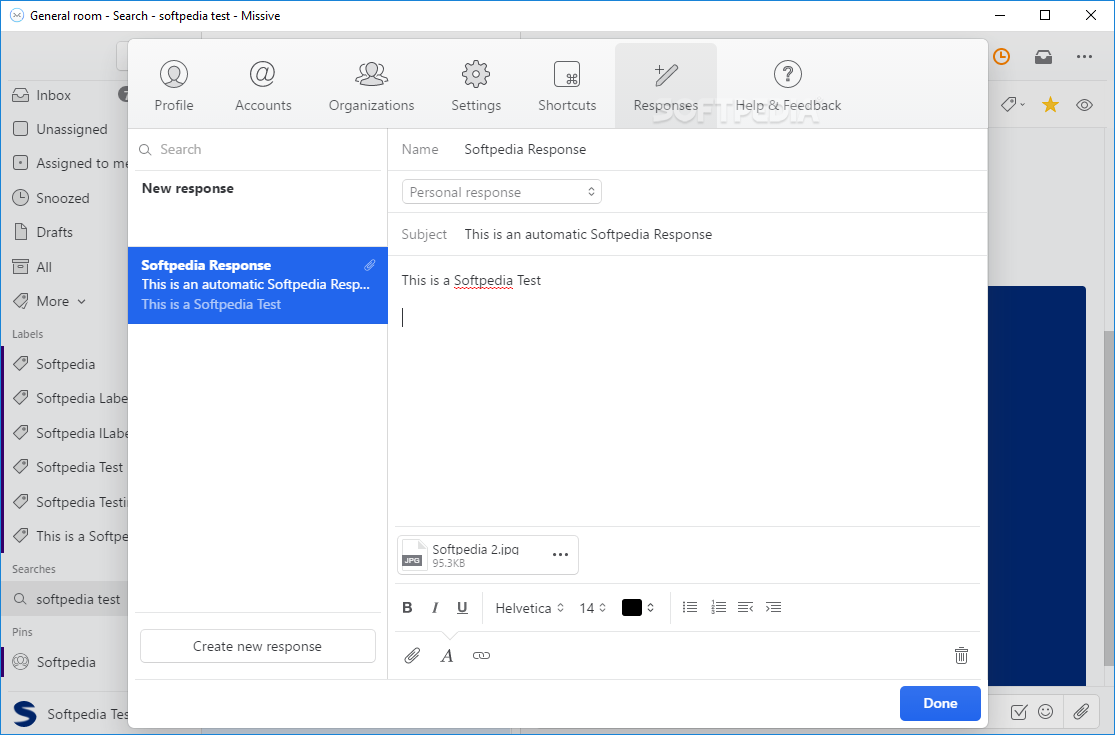Increase the text indent
The width and height of the screenshot is (1115, 735).
(x=773, y=607)
